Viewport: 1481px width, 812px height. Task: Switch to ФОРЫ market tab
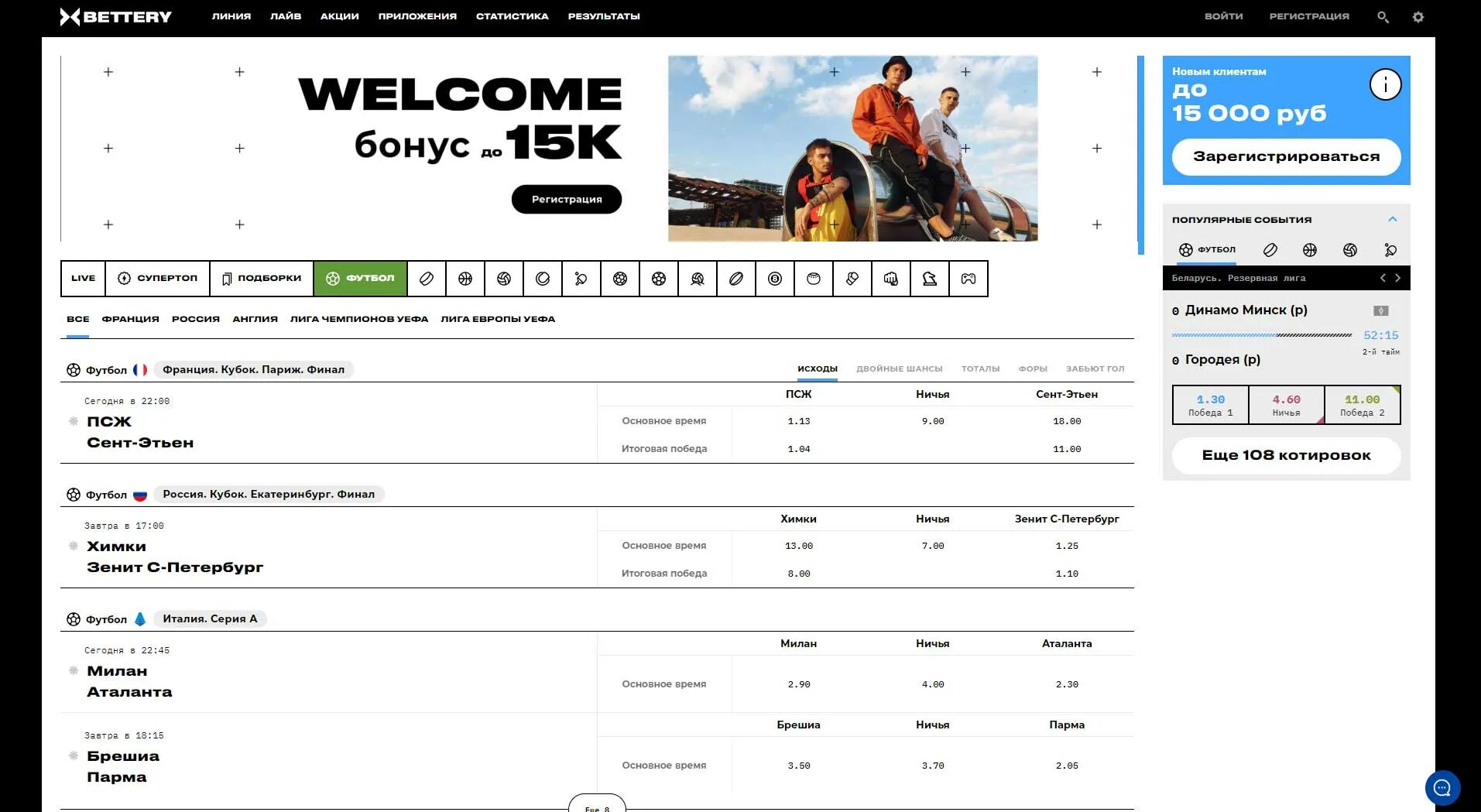coord(1033,369)
